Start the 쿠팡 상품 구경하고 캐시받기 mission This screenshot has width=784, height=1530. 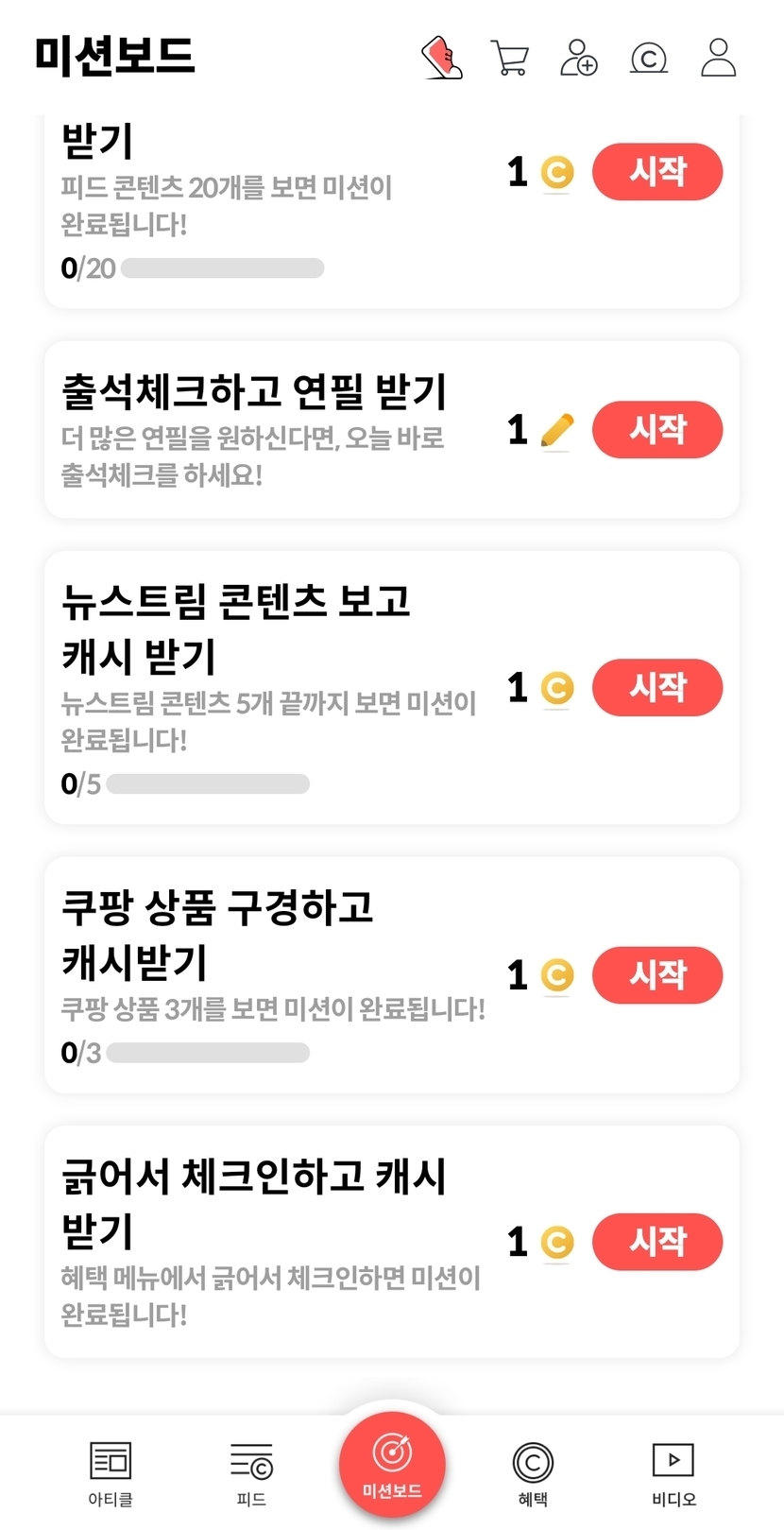[x=657, y=974]
